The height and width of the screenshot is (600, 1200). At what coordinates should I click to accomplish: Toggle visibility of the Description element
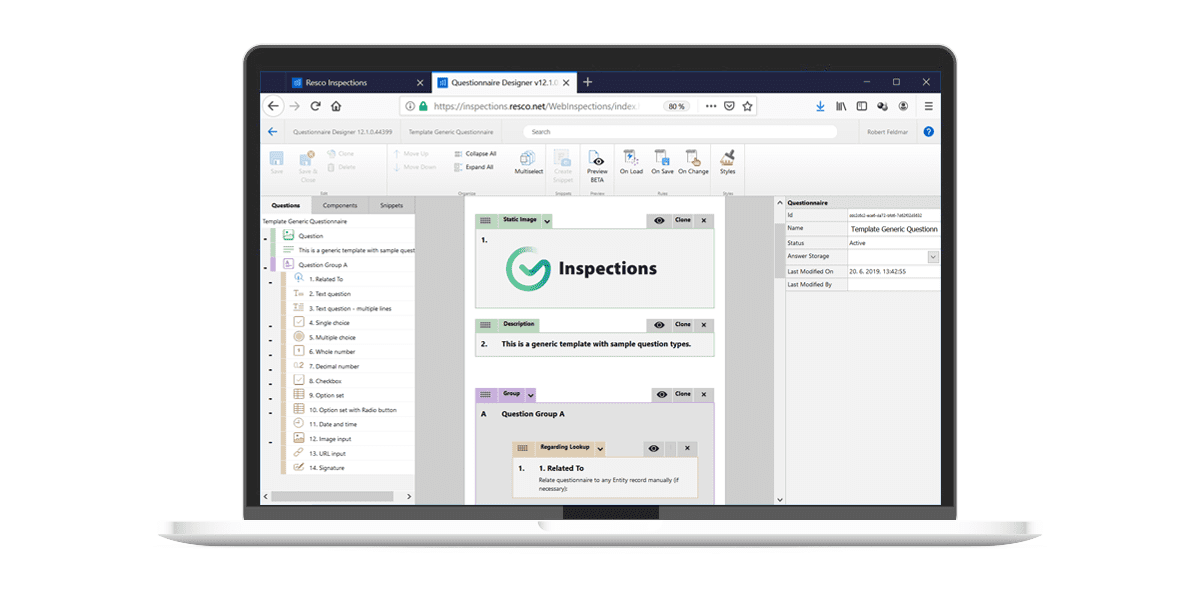(x=659, y=324)
